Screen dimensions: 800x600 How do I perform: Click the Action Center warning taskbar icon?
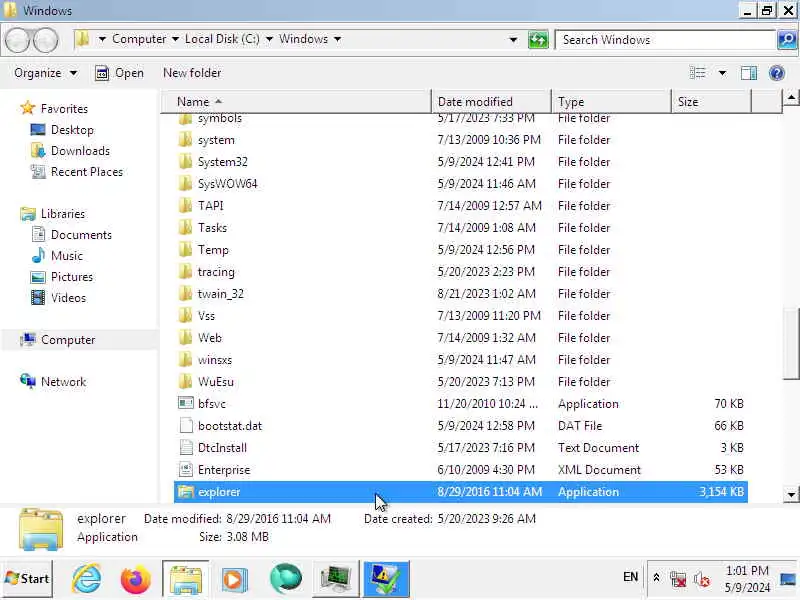click(x=386, y=579)
